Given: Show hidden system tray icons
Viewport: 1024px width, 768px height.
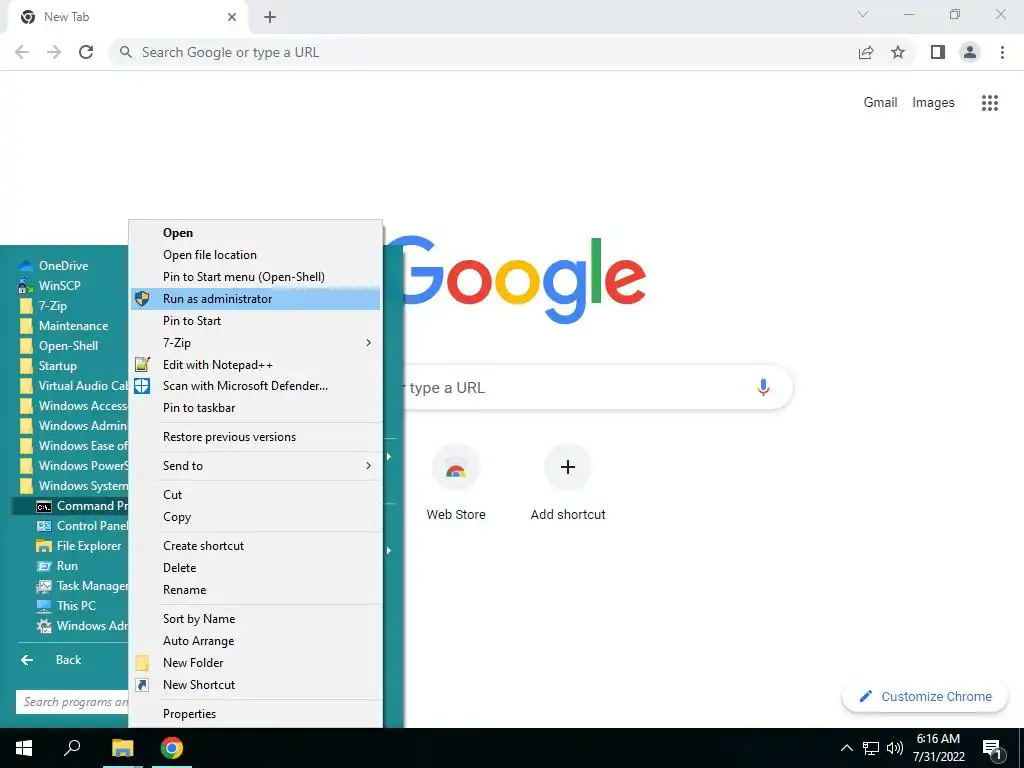Looking at the screenshot, I should [x=846, y=748].
